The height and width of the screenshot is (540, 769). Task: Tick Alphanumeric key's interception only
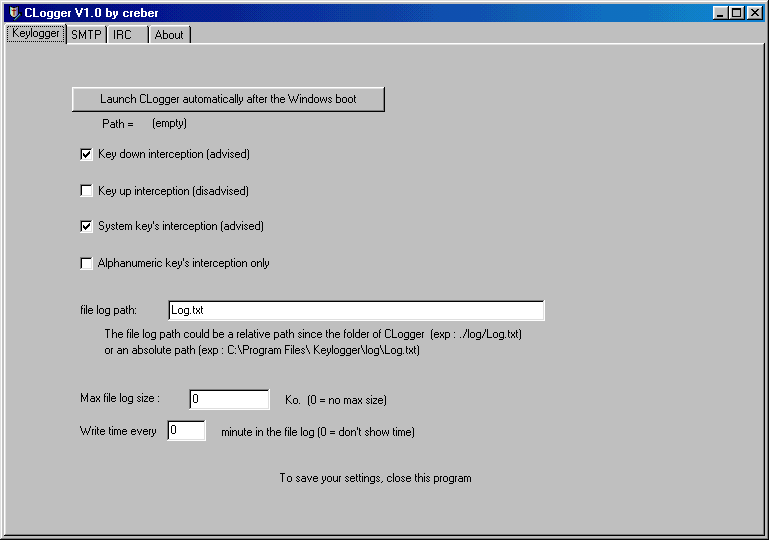tap(87, 264)
